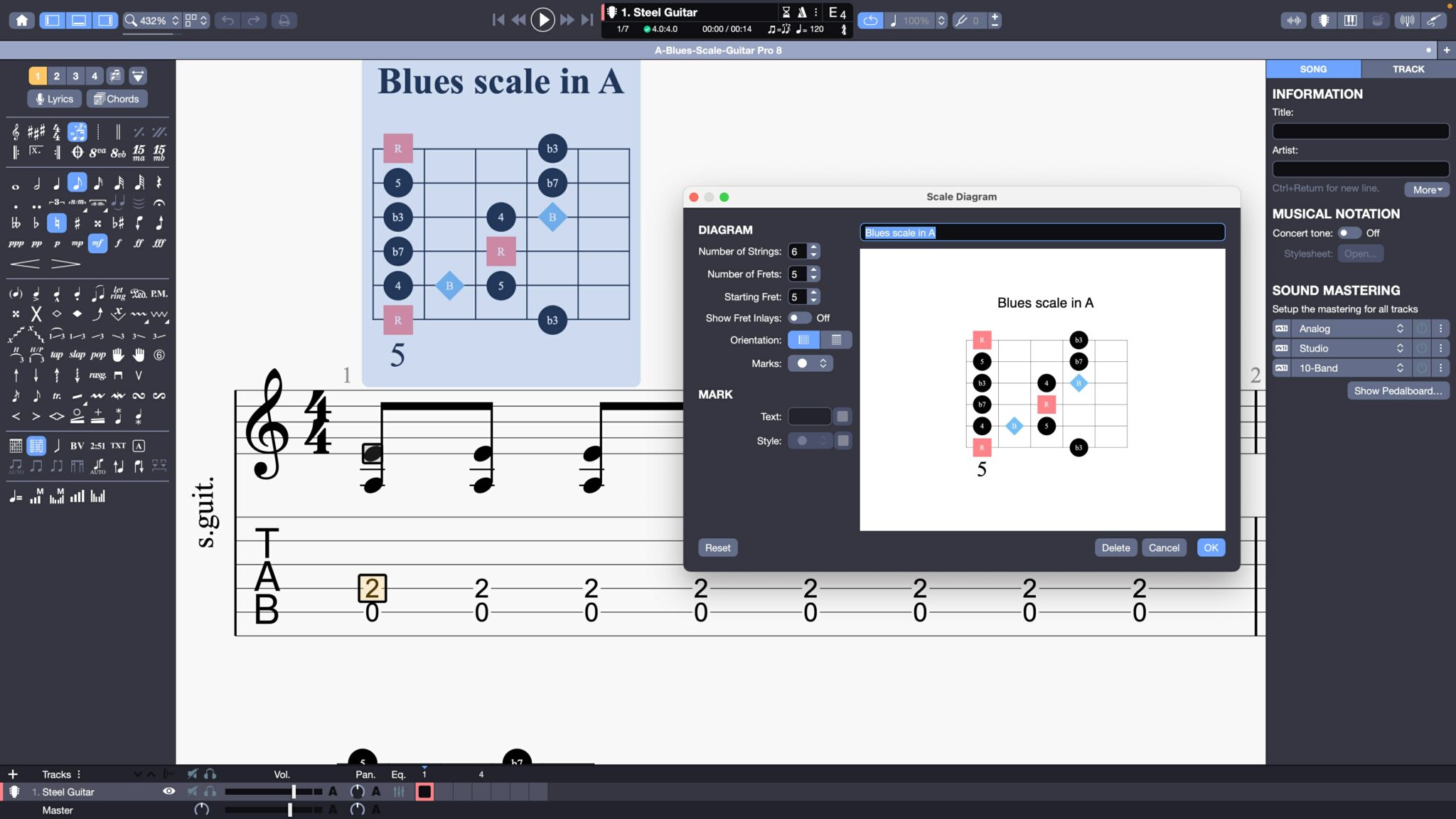Screen dimensions: 1456x819
Task: Toggle visibility of the Steel Guitar track
Action: point(169,791)
